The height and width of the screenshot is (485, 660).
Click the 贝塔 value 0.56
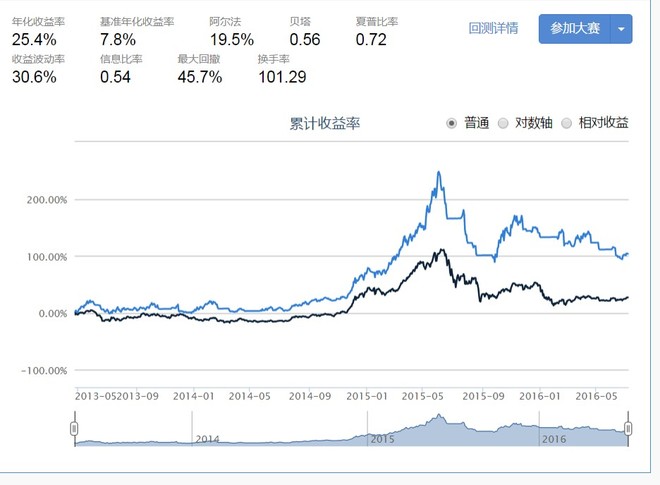pyautogui.click(x=305, y=40)
